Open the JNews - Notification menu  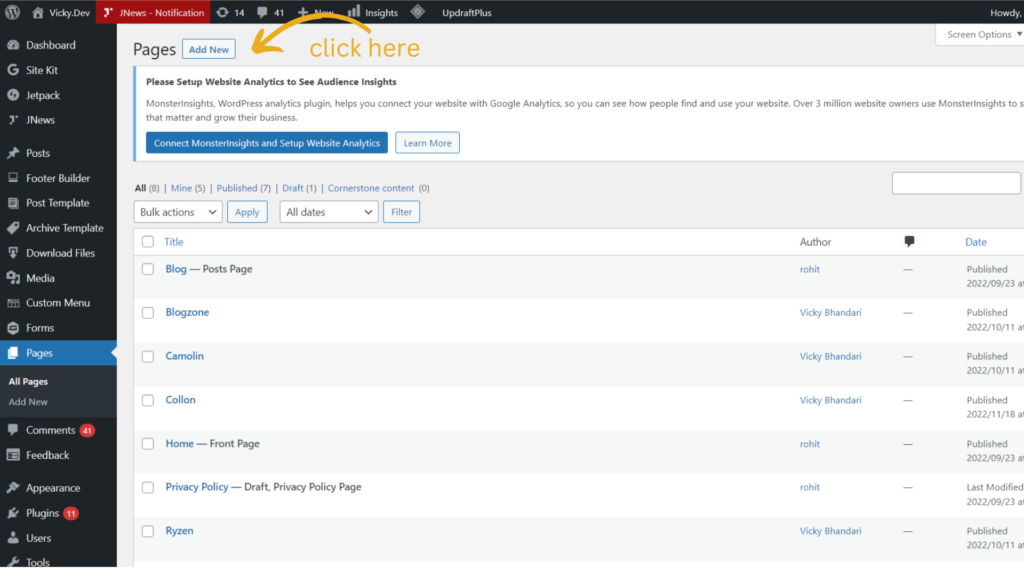[153, 12]
